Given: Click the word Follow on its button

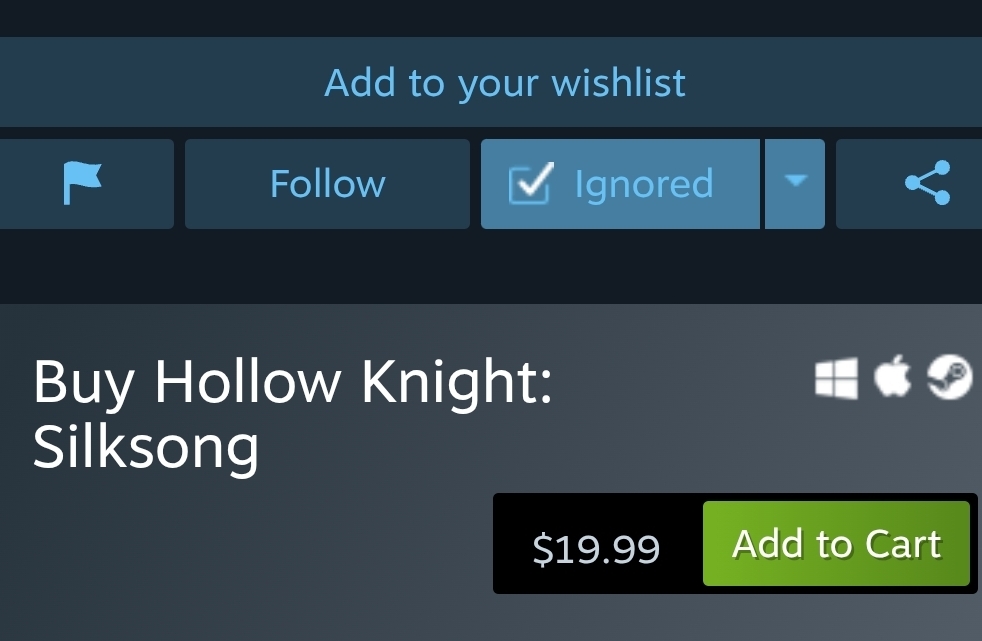Looking at the screenshot, I should [328, 183].
